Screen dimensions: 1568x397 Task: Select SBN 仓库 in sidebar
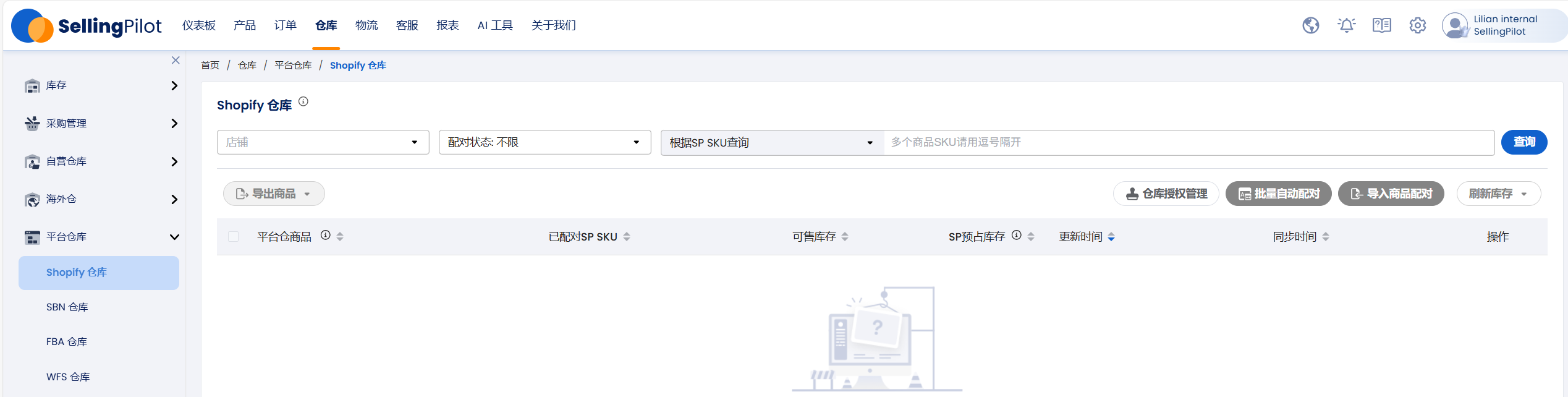67,307
